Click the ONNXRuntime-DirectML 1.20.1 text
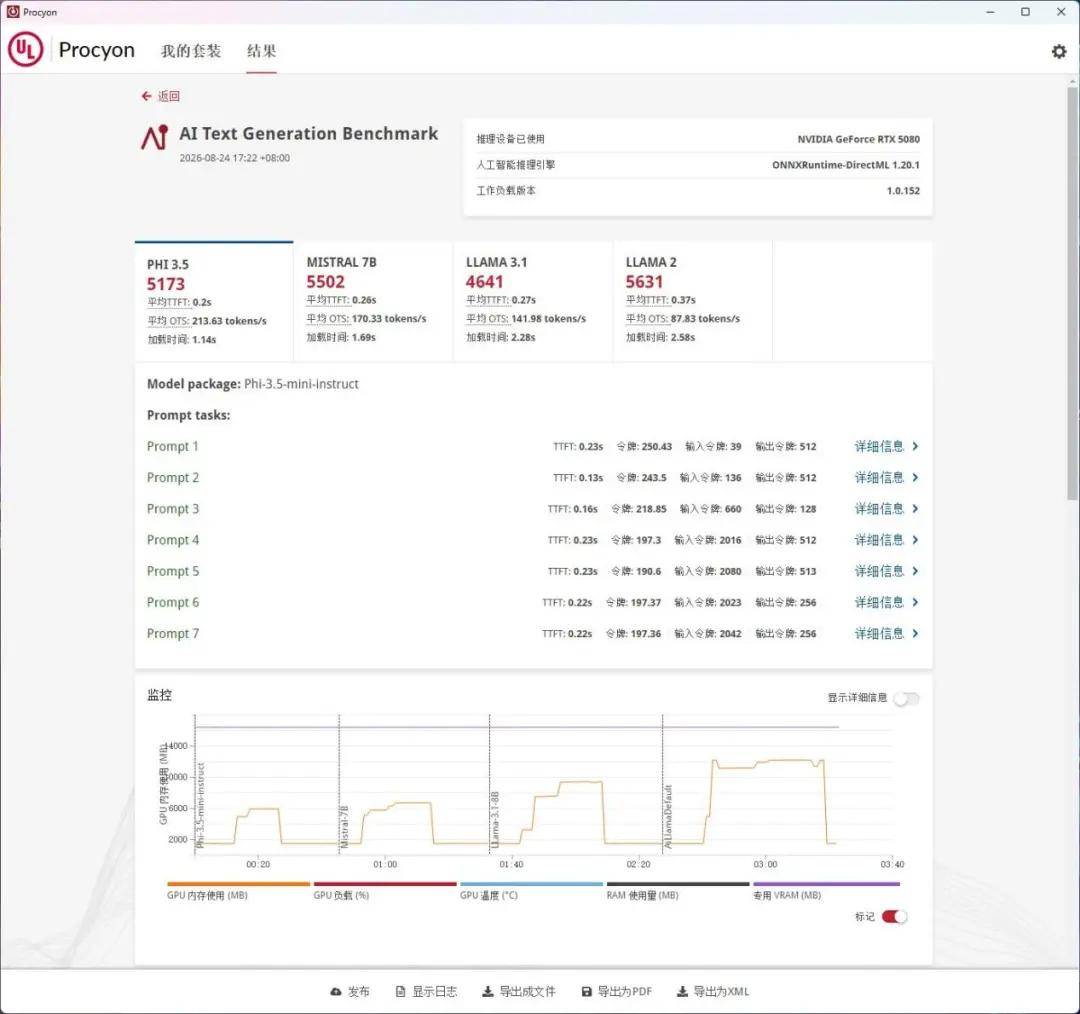 coord(846,165)
